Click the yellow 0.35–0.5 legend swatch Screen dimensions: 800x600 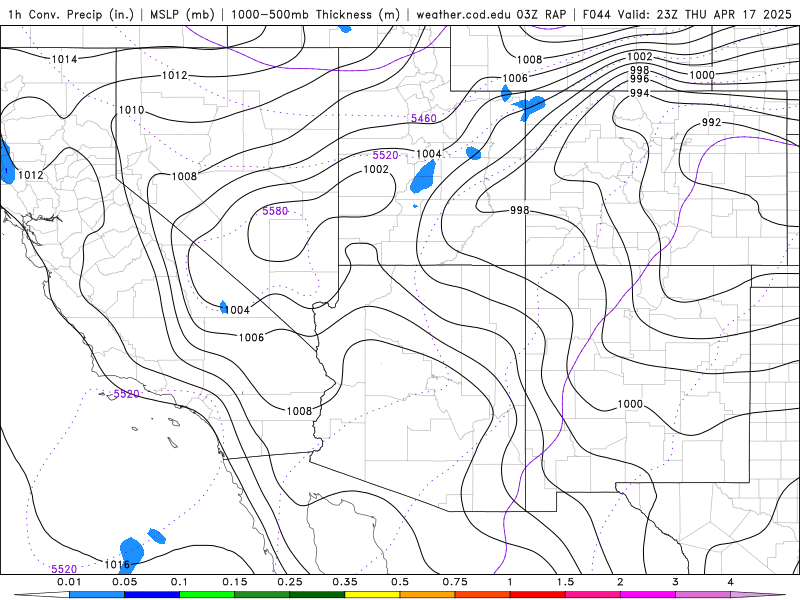pos(372,595)
